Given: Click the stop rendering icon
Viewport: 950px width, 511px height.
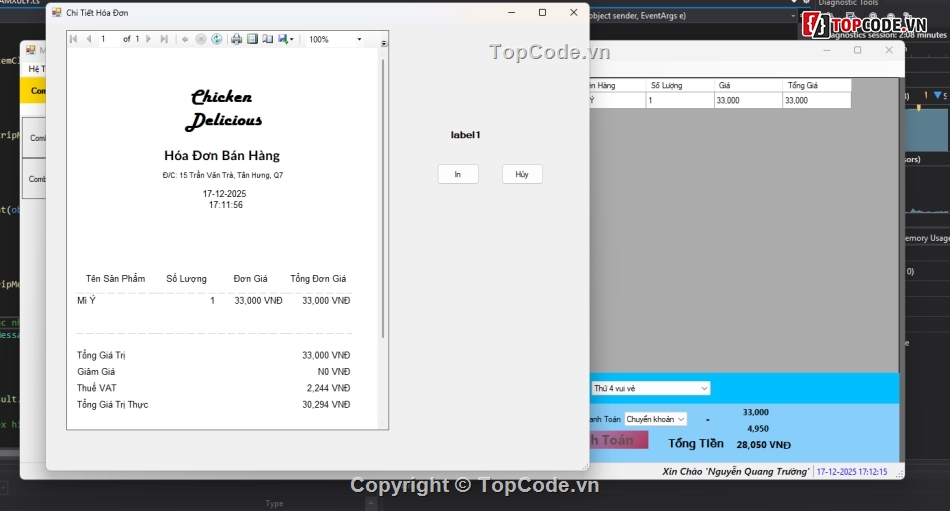Looking at the screenshot, I should (201, 39).
